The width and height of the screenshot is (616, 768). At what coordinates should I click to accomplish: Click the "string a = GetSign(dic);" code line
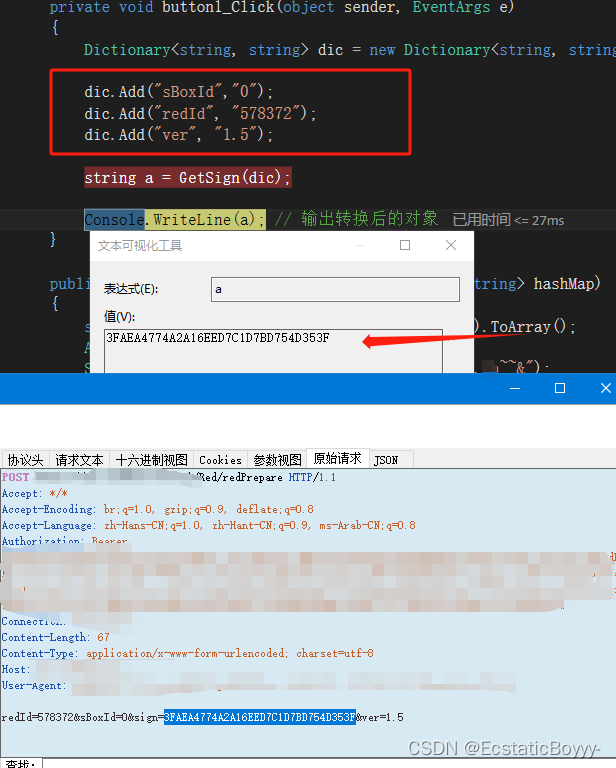(188, 177)
